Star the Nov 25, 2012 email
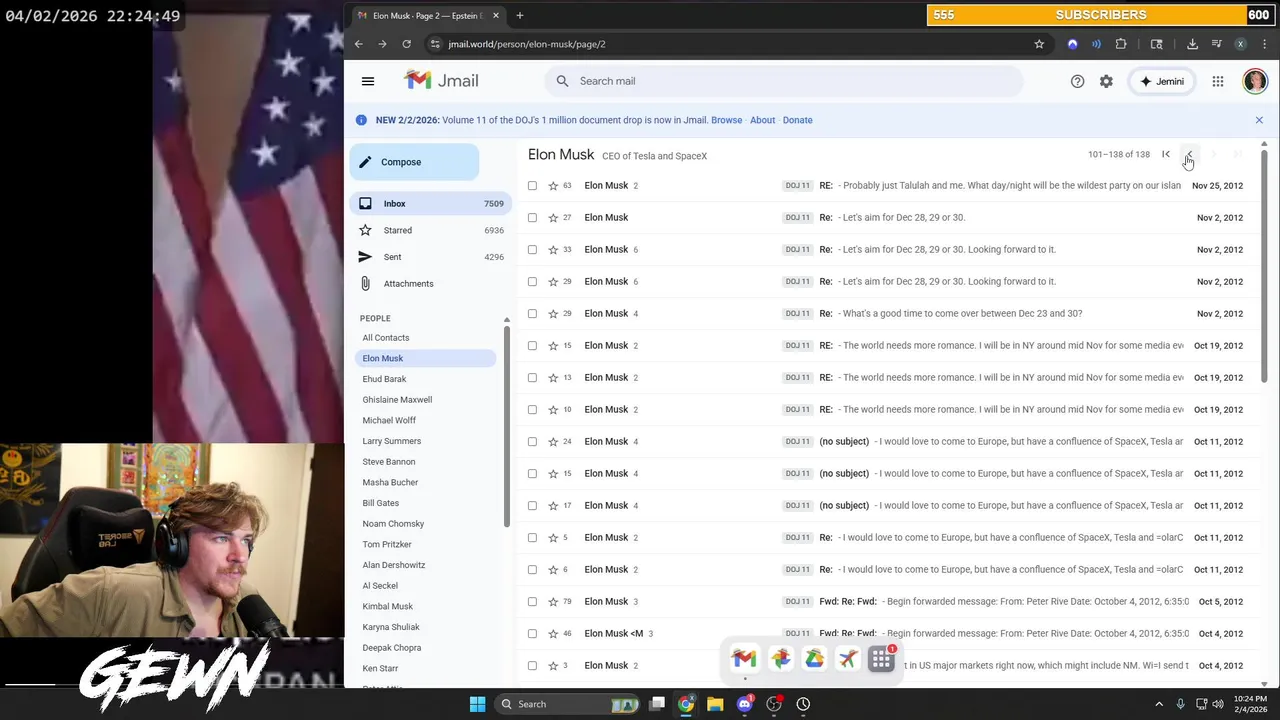 click(x=553, y=186)
